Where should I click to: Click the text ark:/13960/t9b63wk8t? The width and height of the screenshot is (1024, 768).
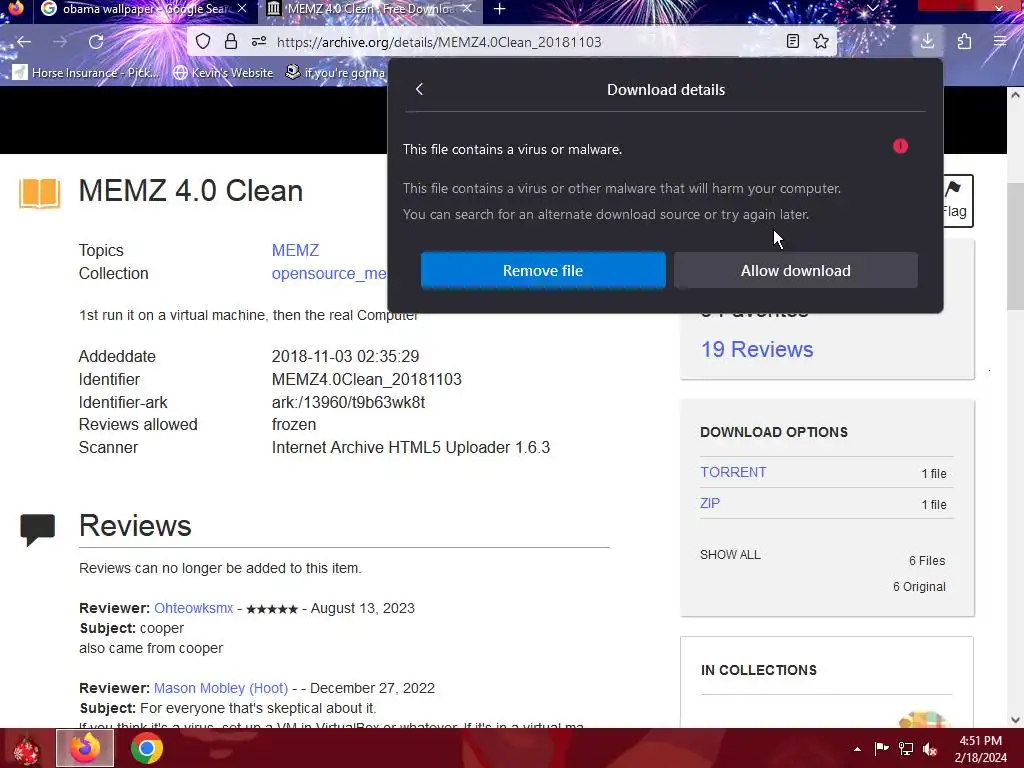(348, 402)
